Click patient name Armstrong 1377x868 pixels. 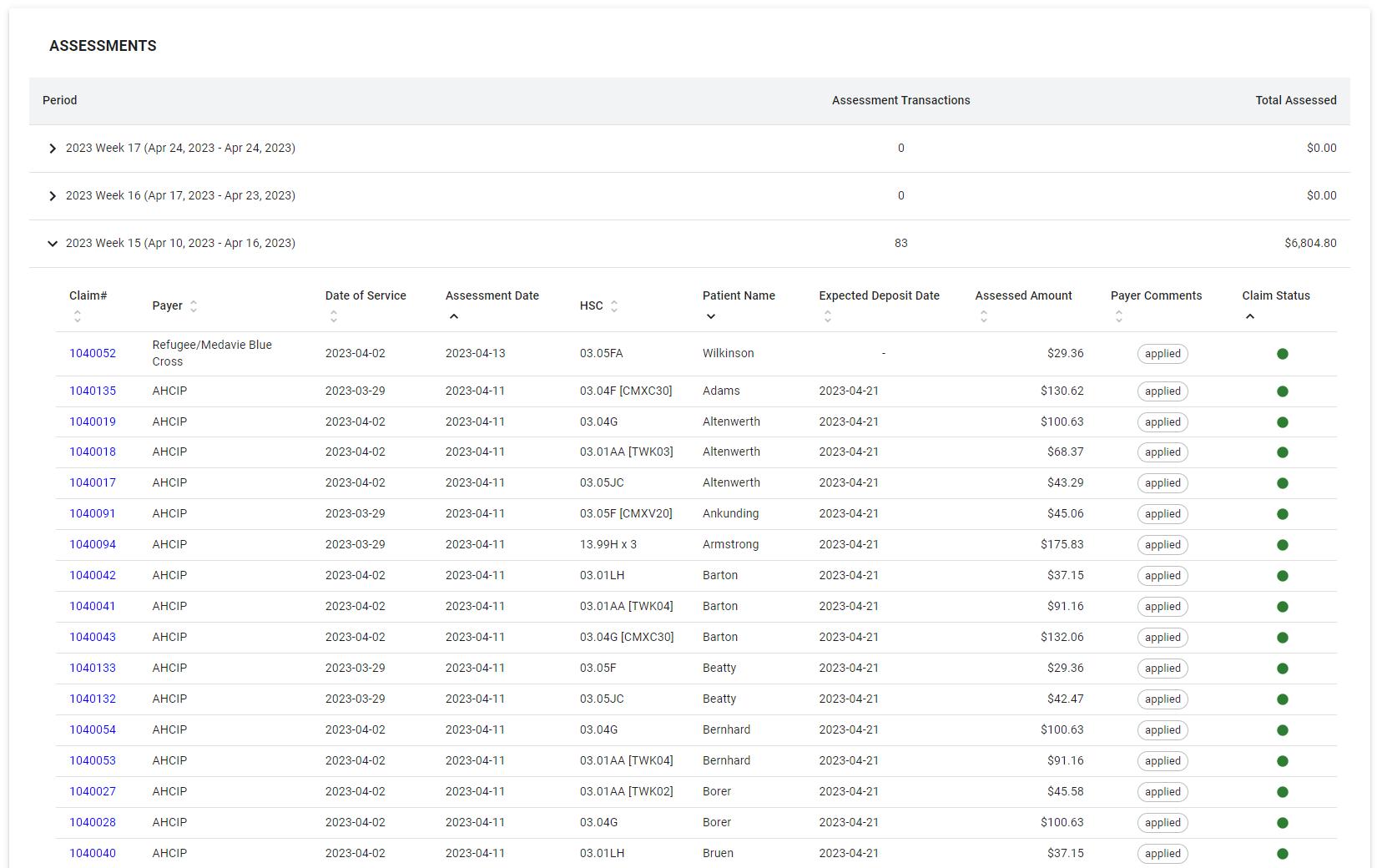[731, 544]
